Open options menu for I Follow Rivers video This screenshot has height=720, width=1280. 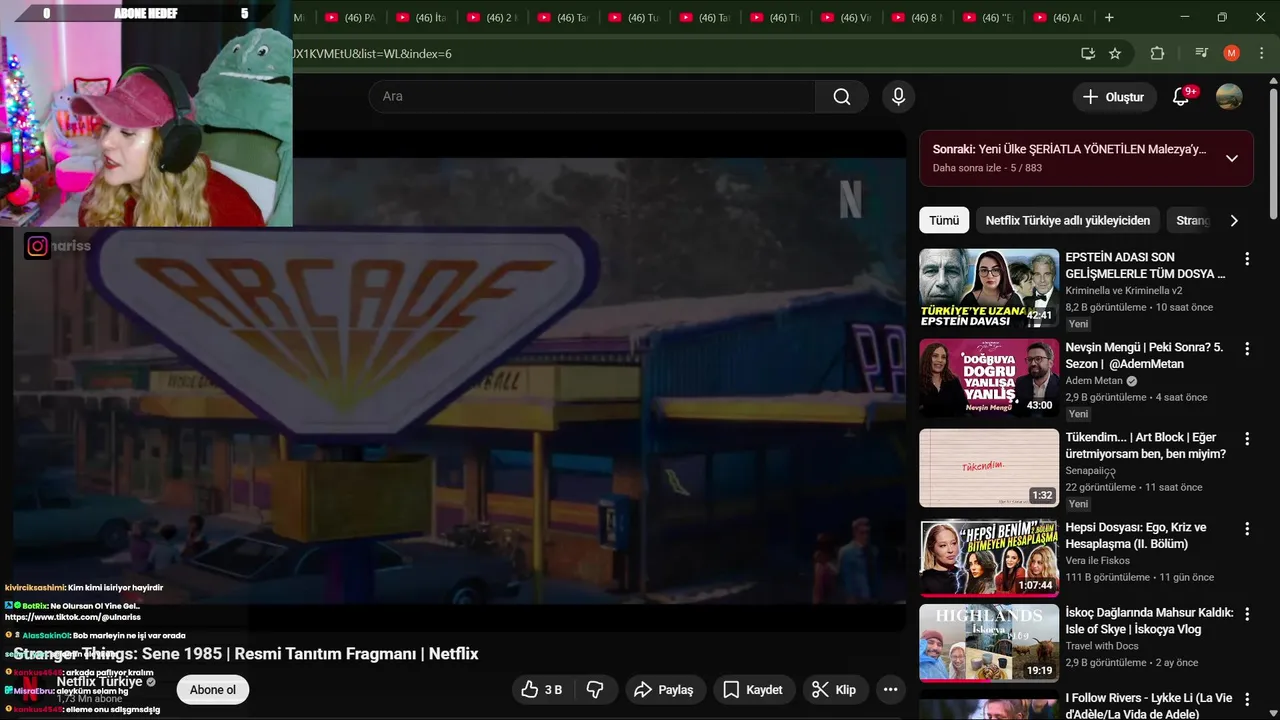coord(1247,699)
